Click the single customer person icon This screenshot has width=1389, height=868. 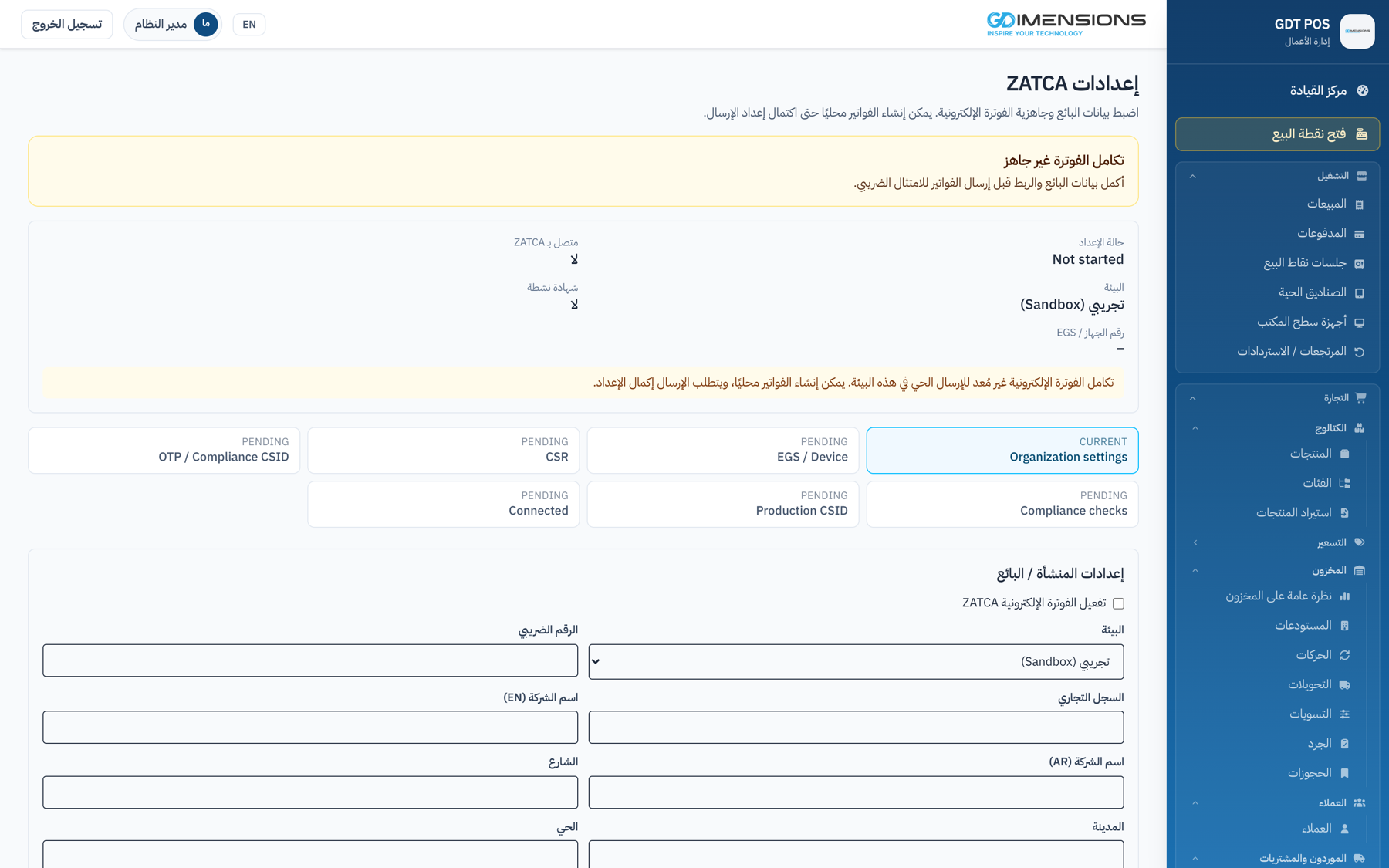click(1344, 829)
